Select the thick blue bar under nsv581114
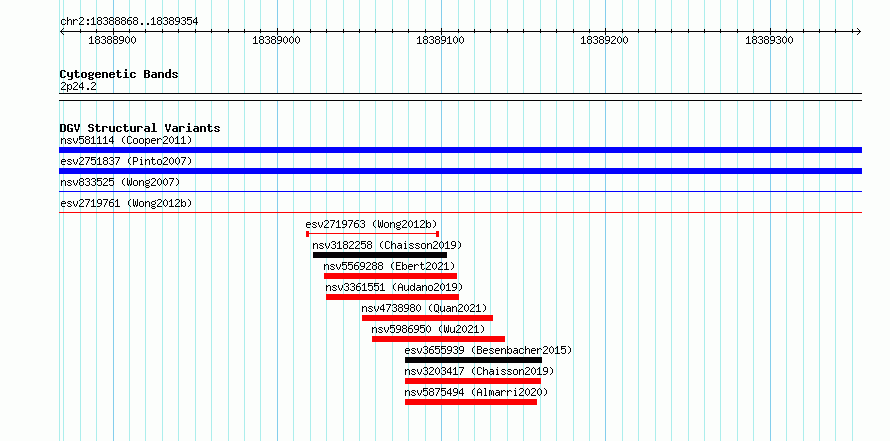This screenshot has height=441, width=890. click(460, 150)
